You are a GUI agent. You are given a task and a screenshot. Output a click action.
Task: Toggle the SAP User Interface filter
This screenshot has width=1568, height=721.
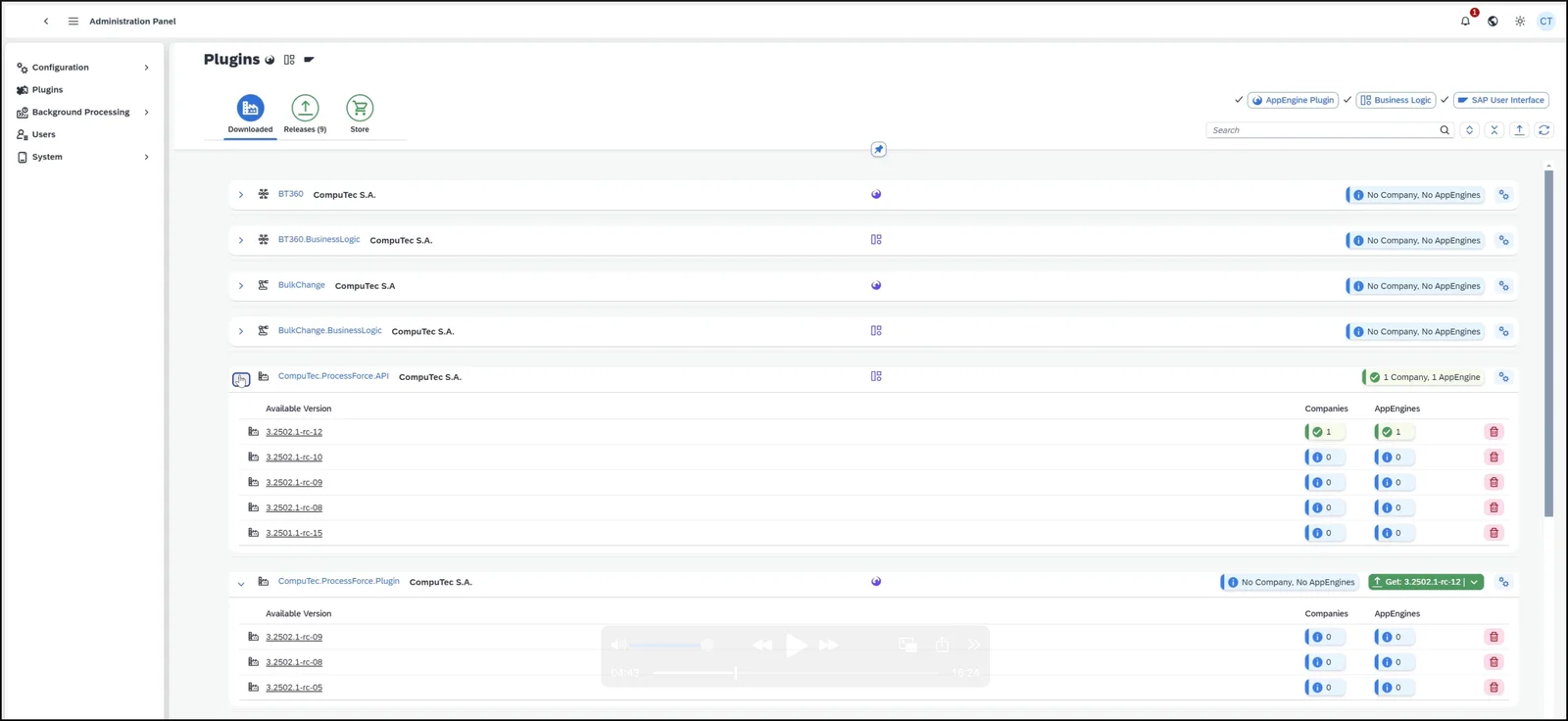tap(1500, 100)
